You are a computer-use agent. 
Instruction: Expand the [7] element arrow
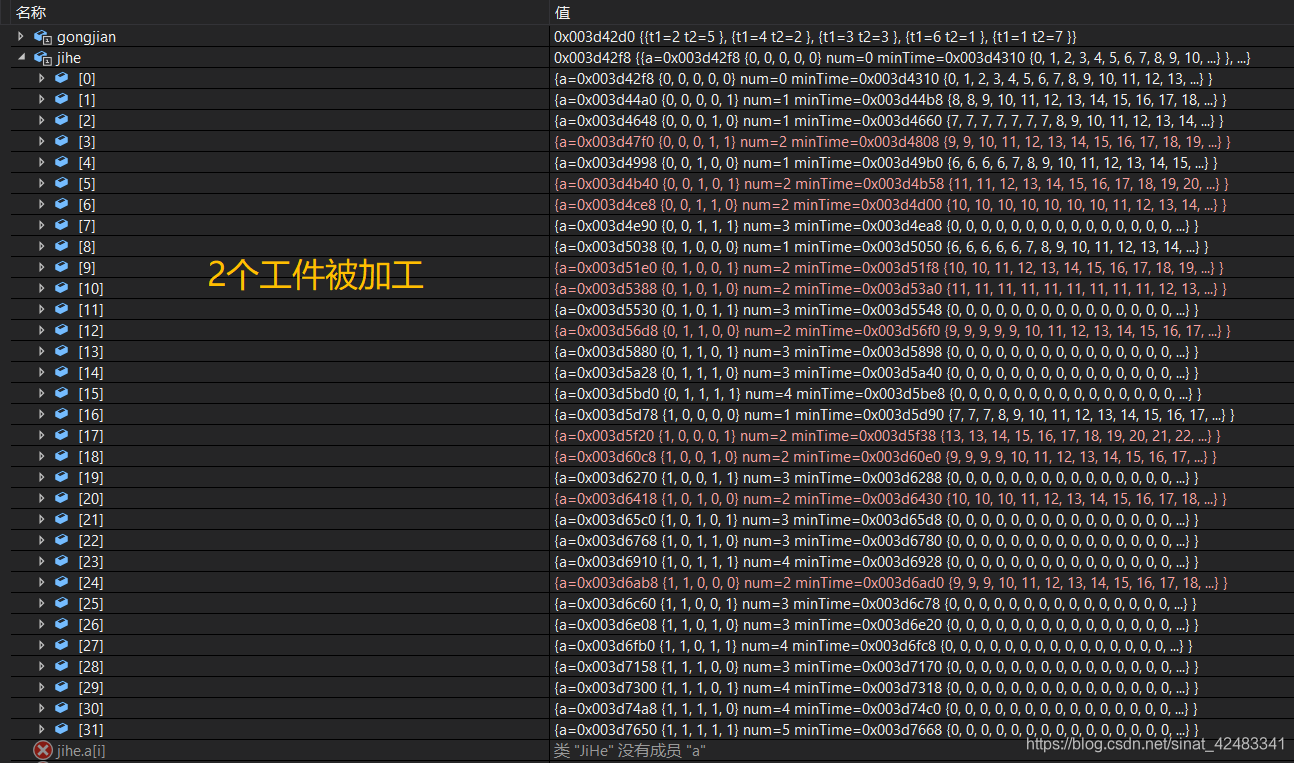click(41, 225)
